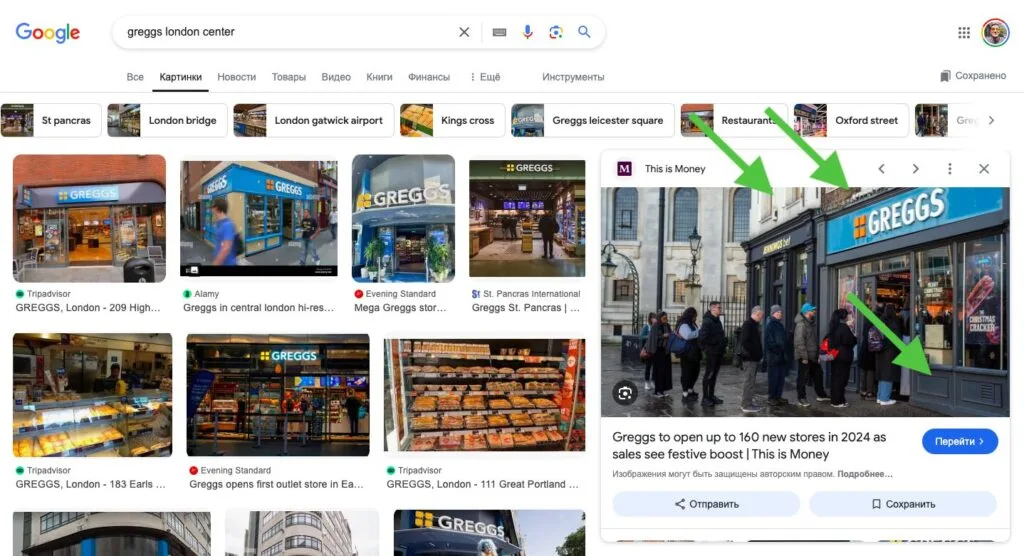Image resolution: width=1024 pixels, height=556 pixels.
Task: Click the Отправить share button
Action: (x=706, y=504)
